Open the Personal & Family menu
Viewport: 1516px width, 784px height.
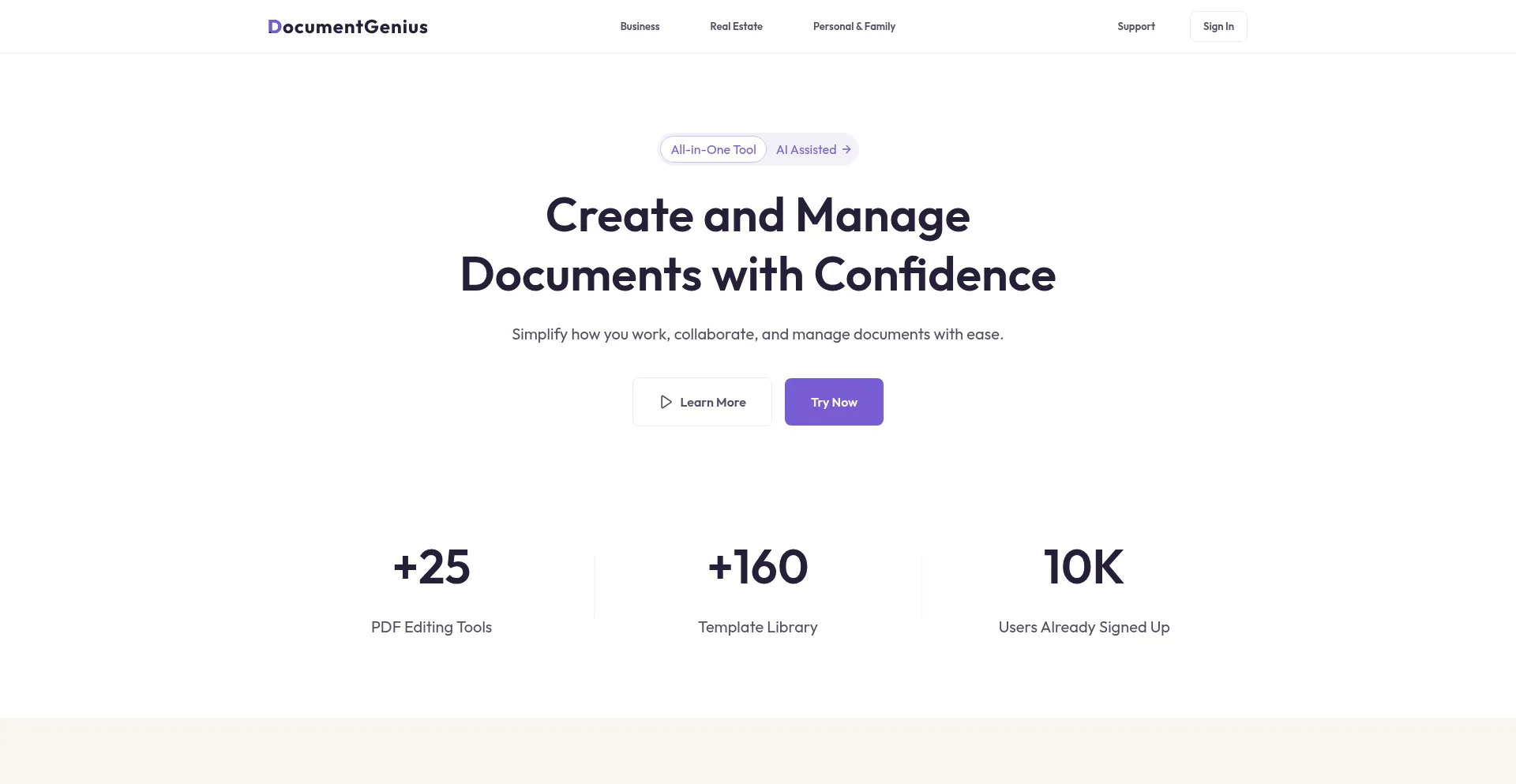coord(854,27)
